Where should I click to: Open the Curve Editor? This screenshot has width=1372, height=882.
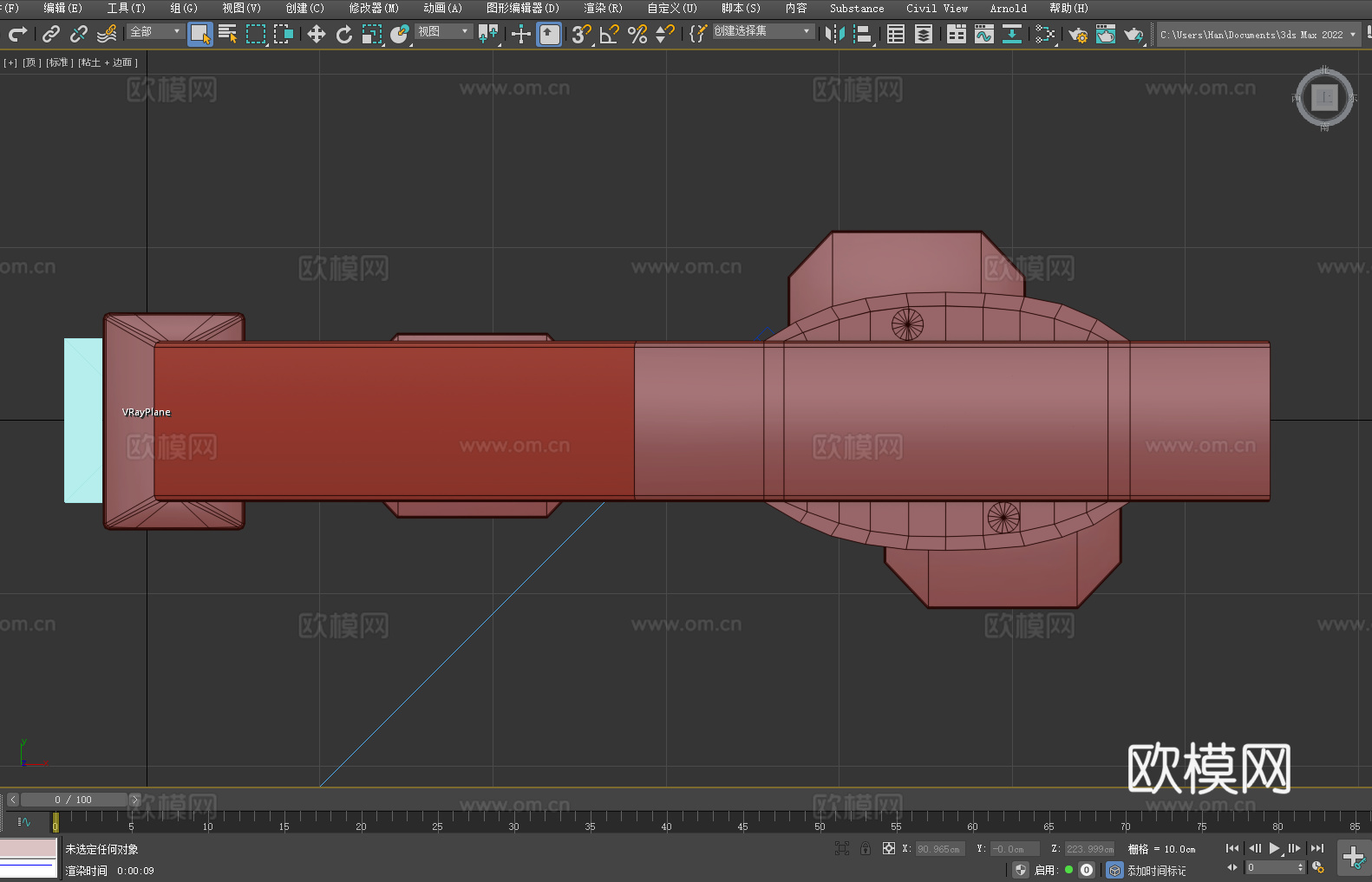(983, 34)
